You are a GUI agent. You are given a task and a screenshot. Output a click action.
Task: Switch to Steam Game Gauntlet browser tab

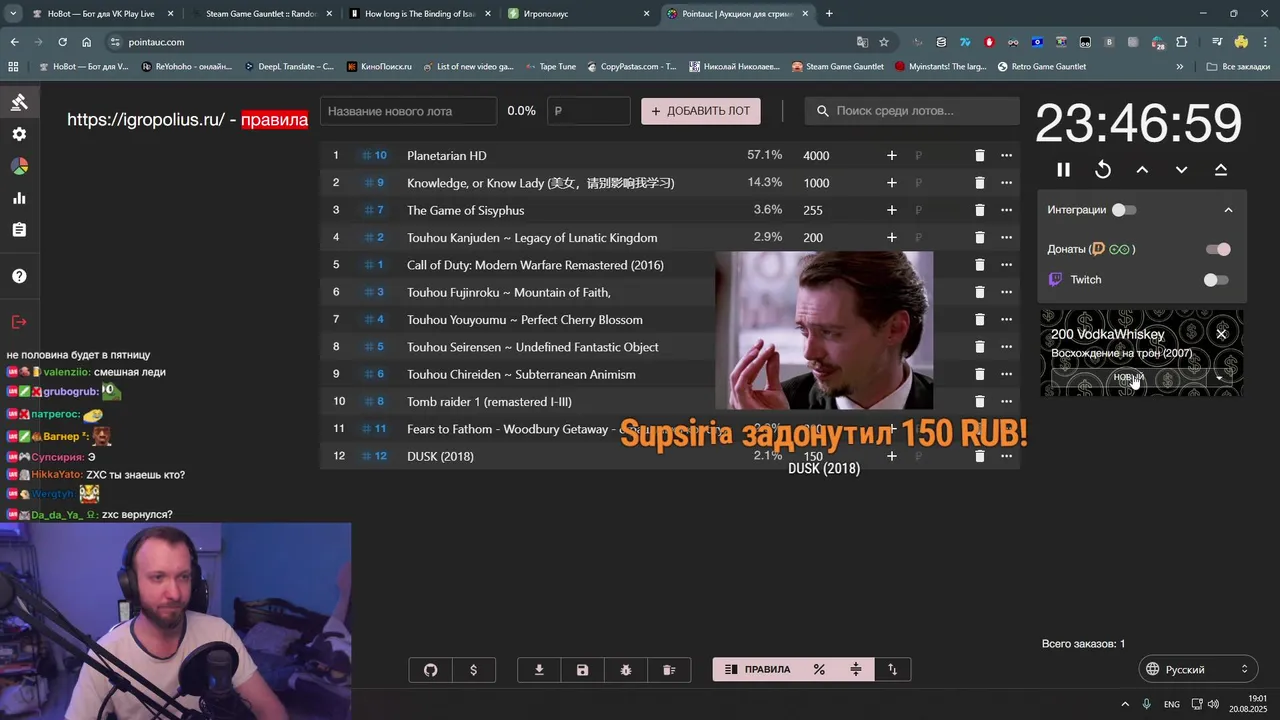pyautogui.click(x=260, y=14)
